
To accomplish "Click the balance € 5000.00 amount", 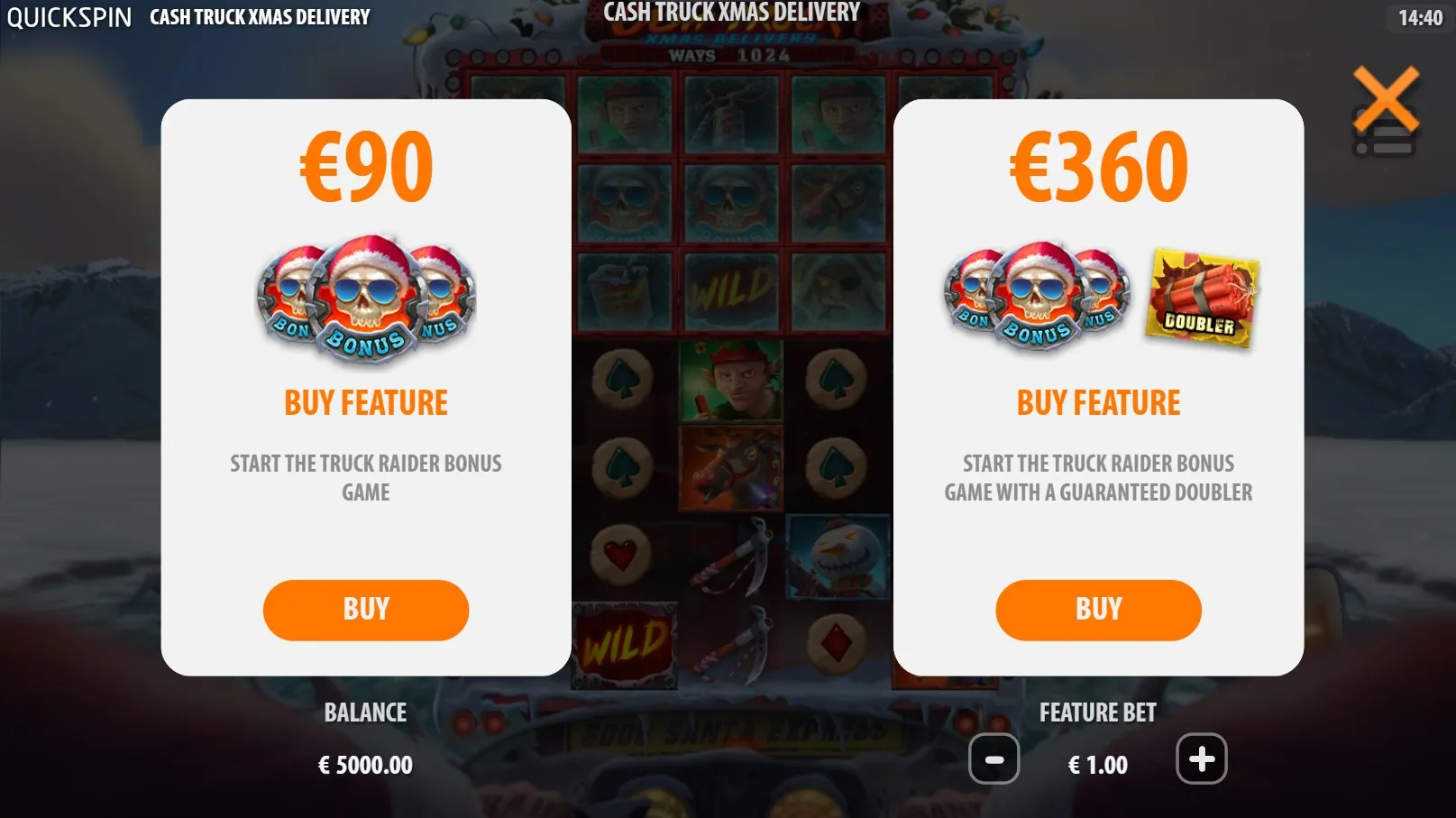I will (365, 765).
